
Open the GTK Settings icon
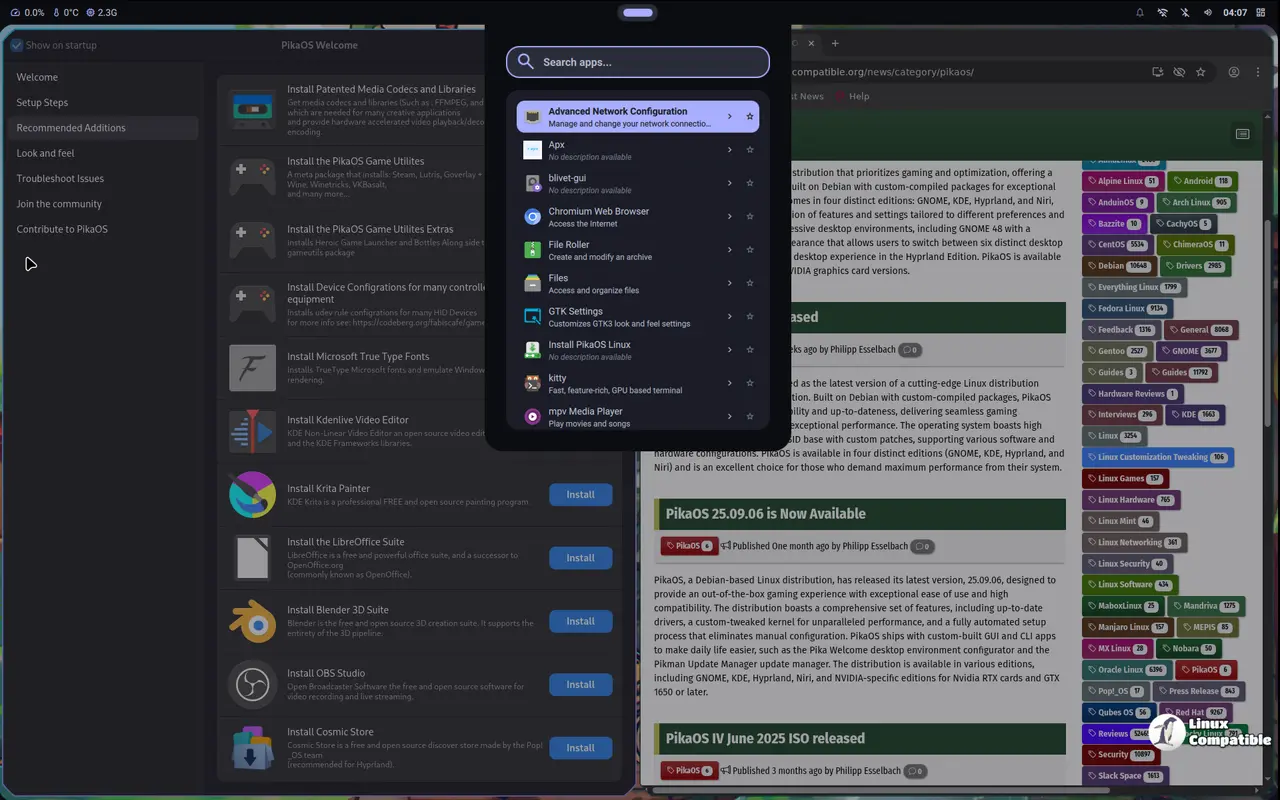click(531, 316)
